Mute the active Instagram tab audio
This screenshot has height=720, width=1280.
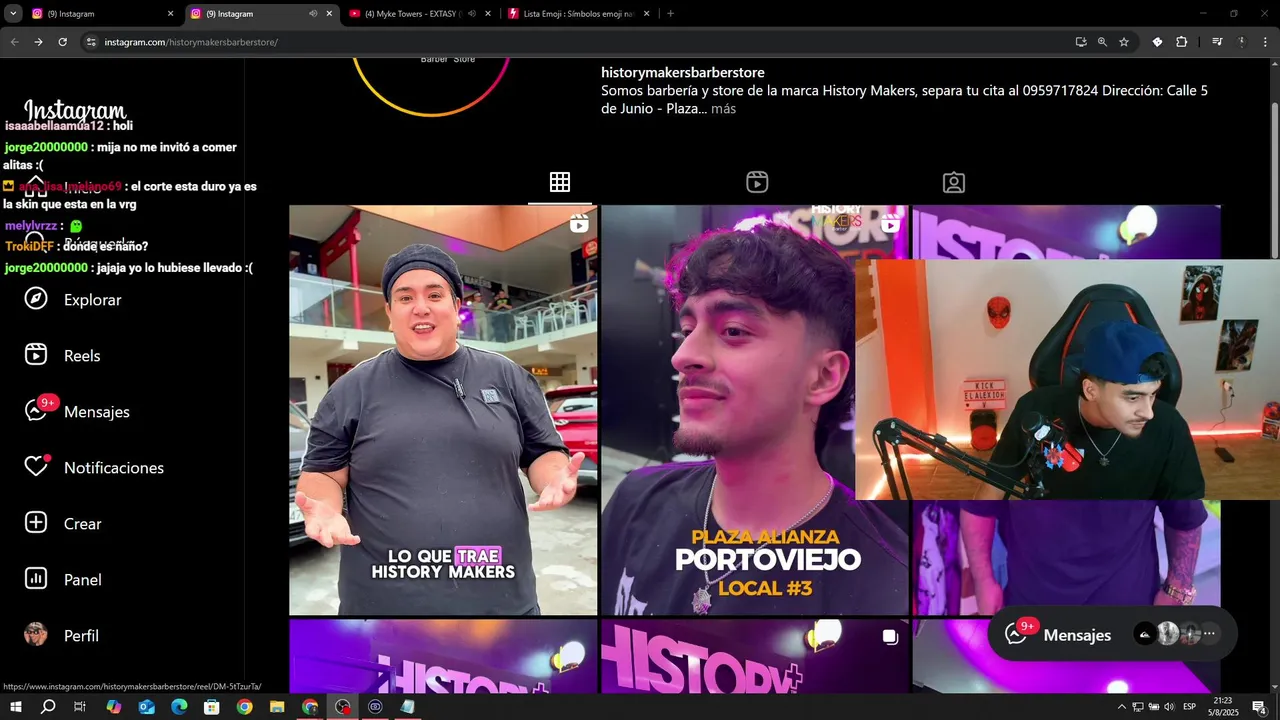tap(313, 14)
